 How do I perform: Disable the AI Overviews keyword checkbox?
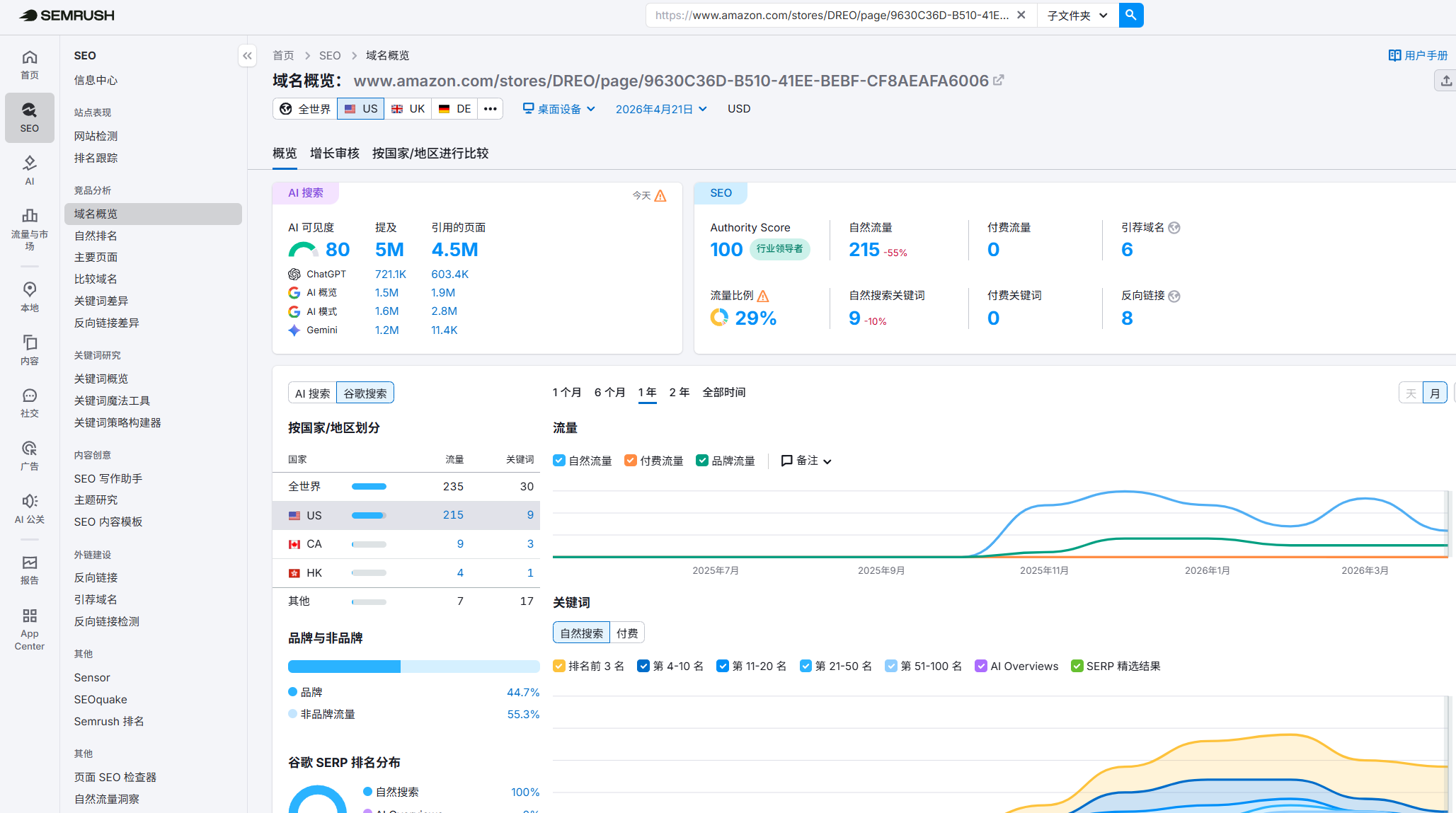pyautogui.click(x=981, y=666)
